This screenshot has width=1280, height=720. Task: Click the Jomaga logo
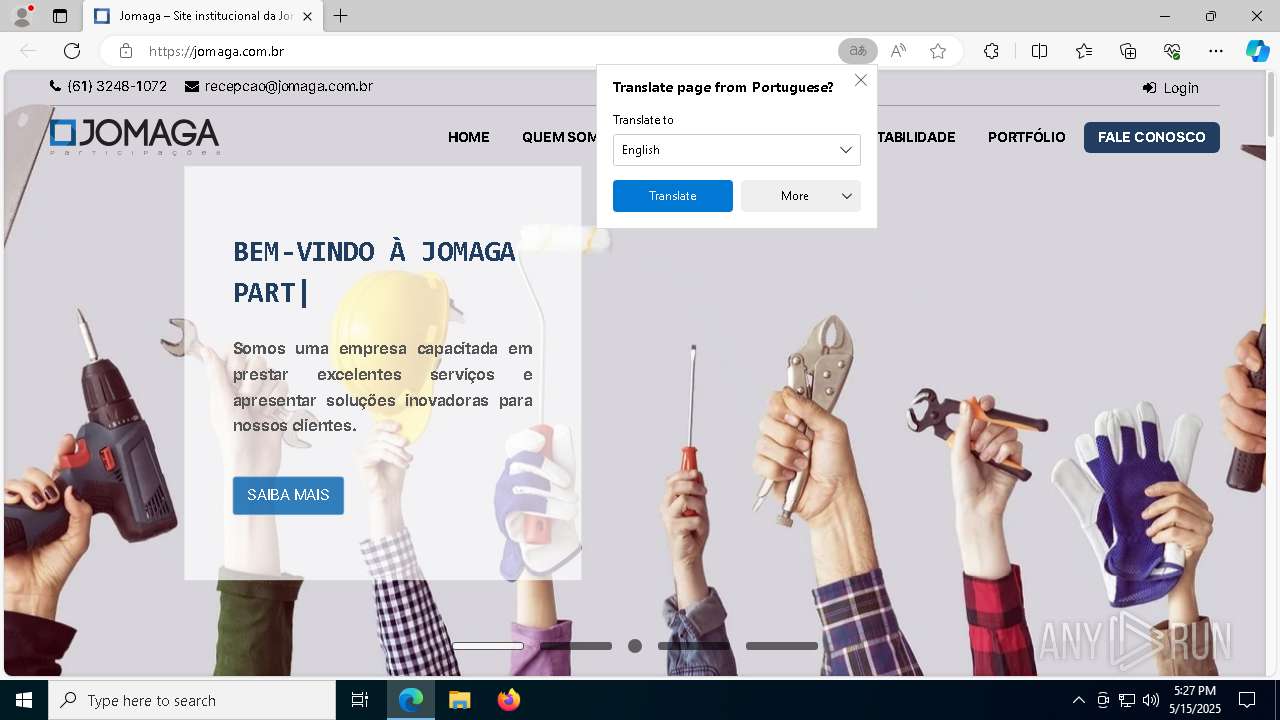(x=134, y=137)
